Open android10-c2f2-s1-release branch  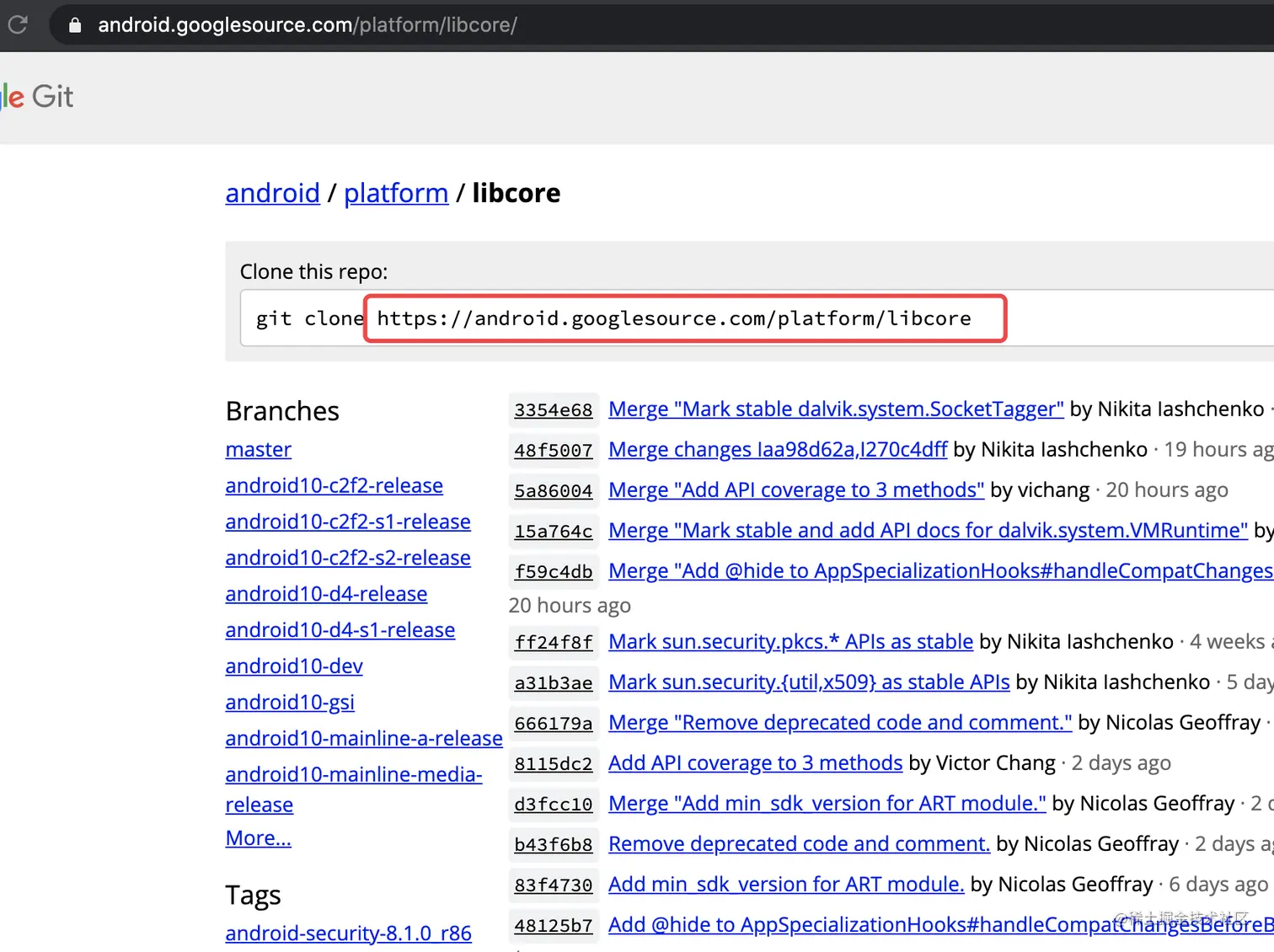point(347,522)
